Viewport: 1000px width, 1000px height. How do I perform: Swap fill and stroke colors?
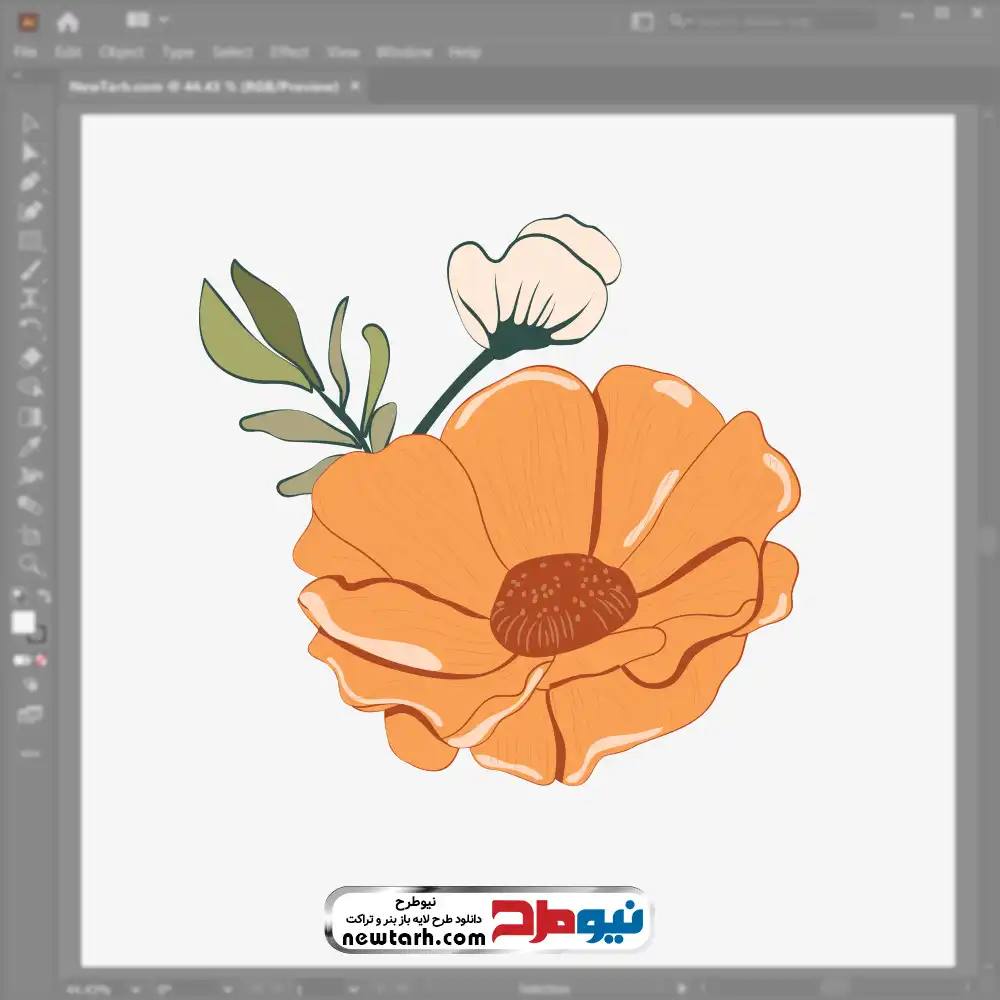pyautogui.click(x=43, y=597)
